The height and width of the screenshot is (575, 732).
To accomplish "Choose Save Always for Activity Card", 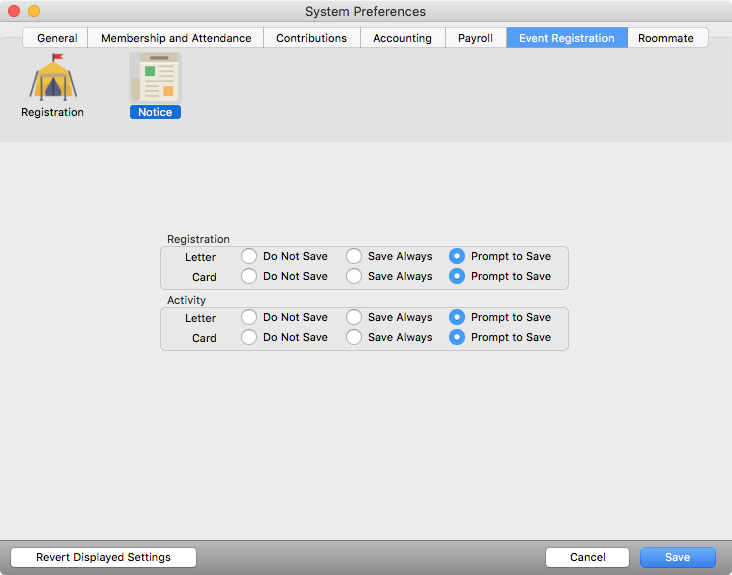I will click(354, 337).
